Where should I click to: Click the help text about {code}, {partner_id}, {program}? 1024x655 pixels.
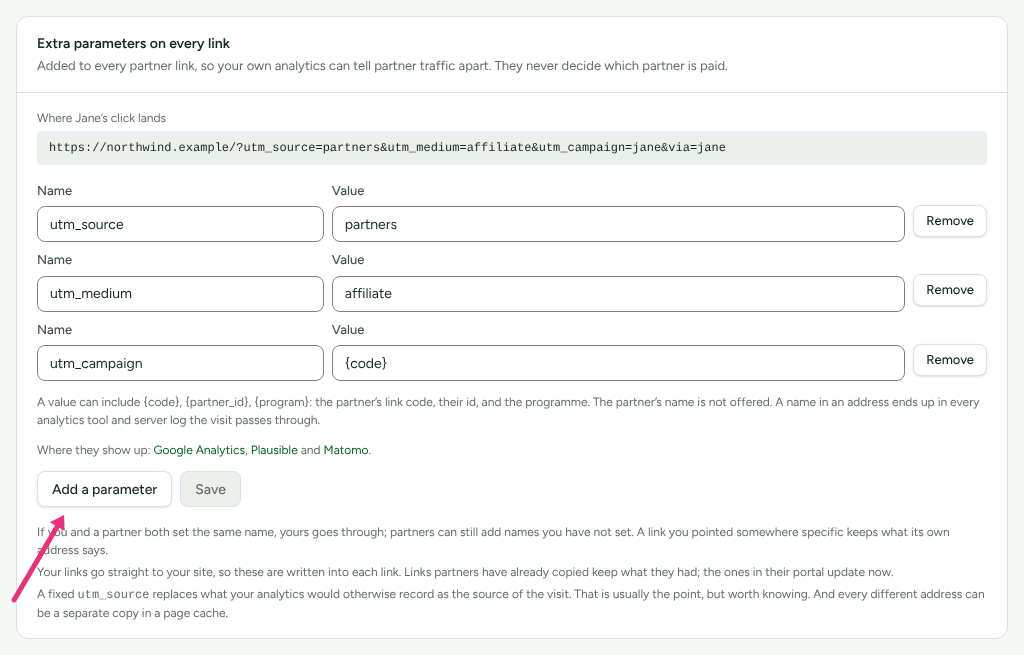[x=508, y=411]
